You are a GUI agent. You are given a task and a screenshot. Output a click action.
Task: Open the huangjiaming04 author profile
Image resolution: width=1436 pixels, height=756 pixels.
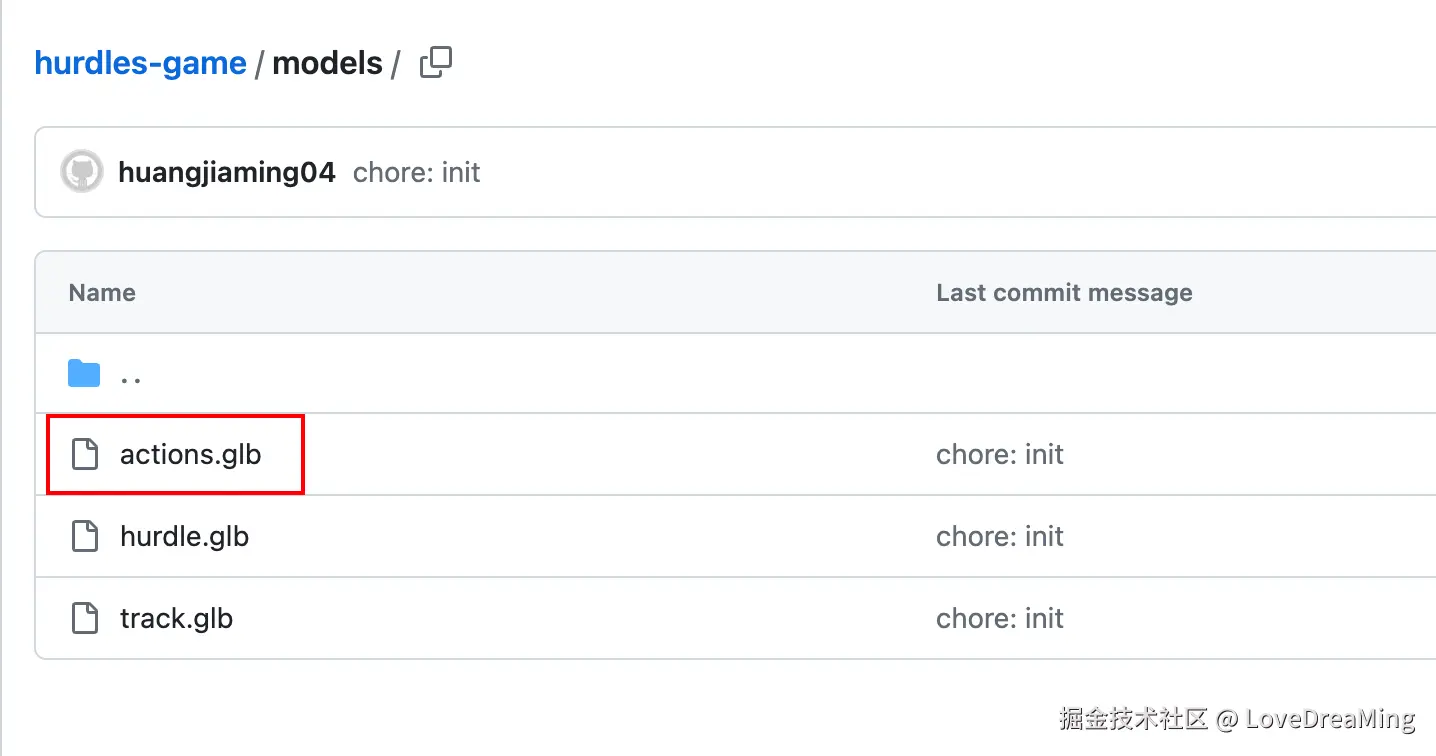[226, 172]
